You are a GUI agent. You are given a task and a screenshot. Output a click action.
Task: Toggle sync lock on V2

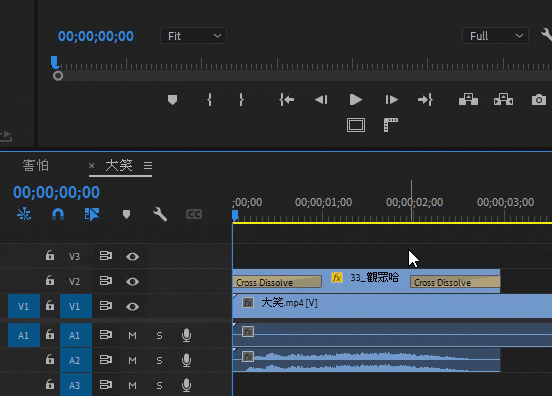pyautogui.click(x=106, y=281)
